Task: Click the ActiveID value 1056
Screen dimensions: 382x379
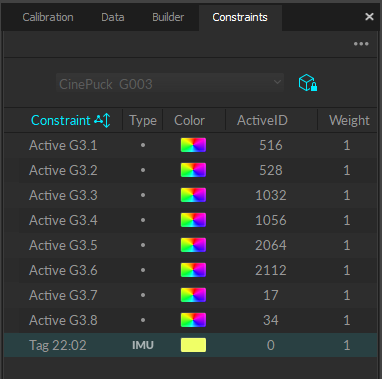Action: (x=271, y=220)
